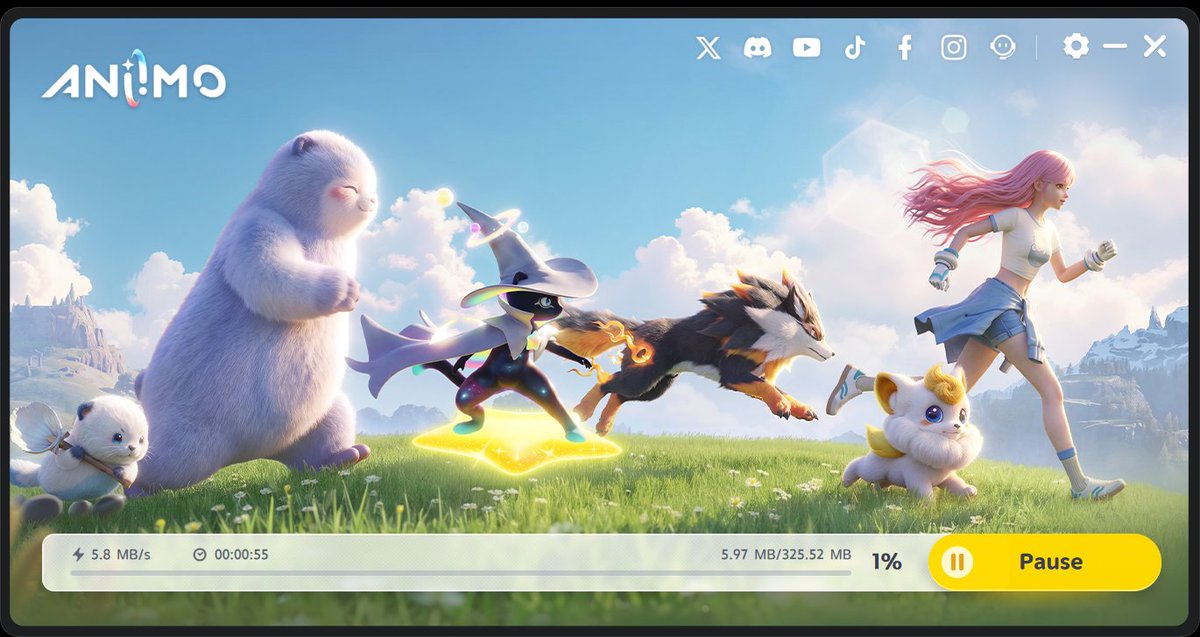Image resolution: width=1200 pixels, height=637 pixels.
Task: Pause the download
Action: [1044, 562]
